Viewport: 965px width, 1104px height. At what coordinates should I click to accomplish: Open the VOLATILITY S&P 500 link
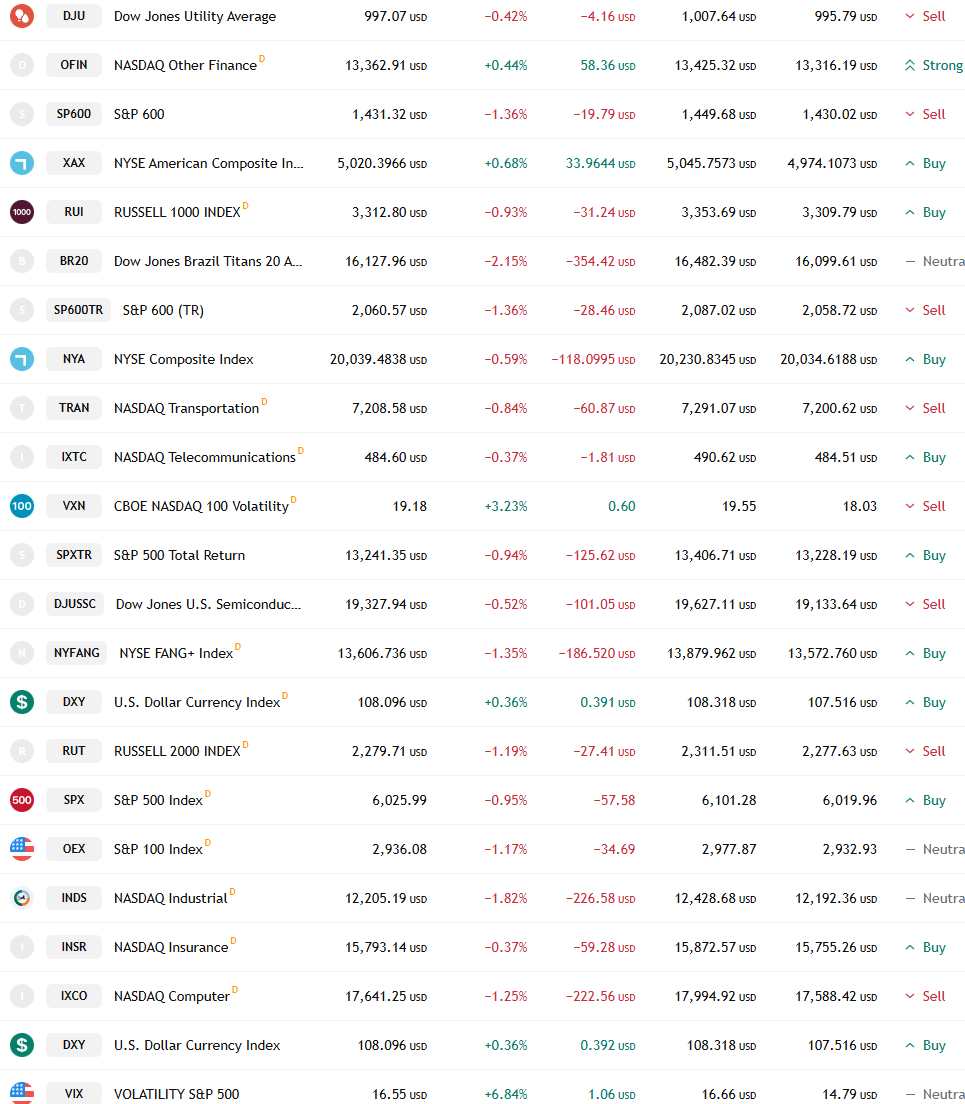[177, 1094]
